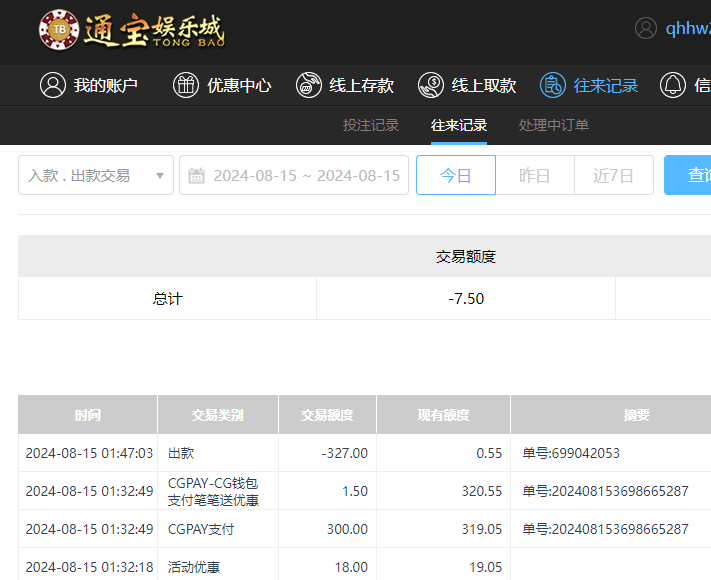Switch to the 处理中订单 tab

pos(554,125)
